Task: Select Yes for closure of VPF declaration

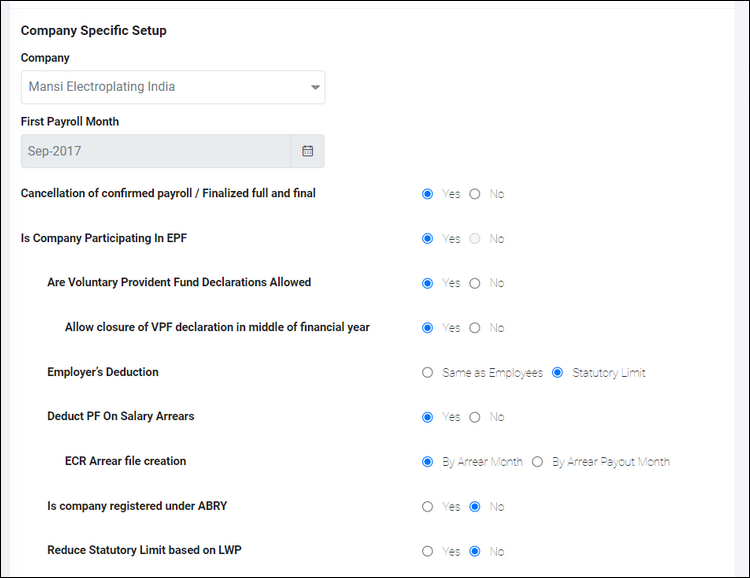Action: point(428,328)
